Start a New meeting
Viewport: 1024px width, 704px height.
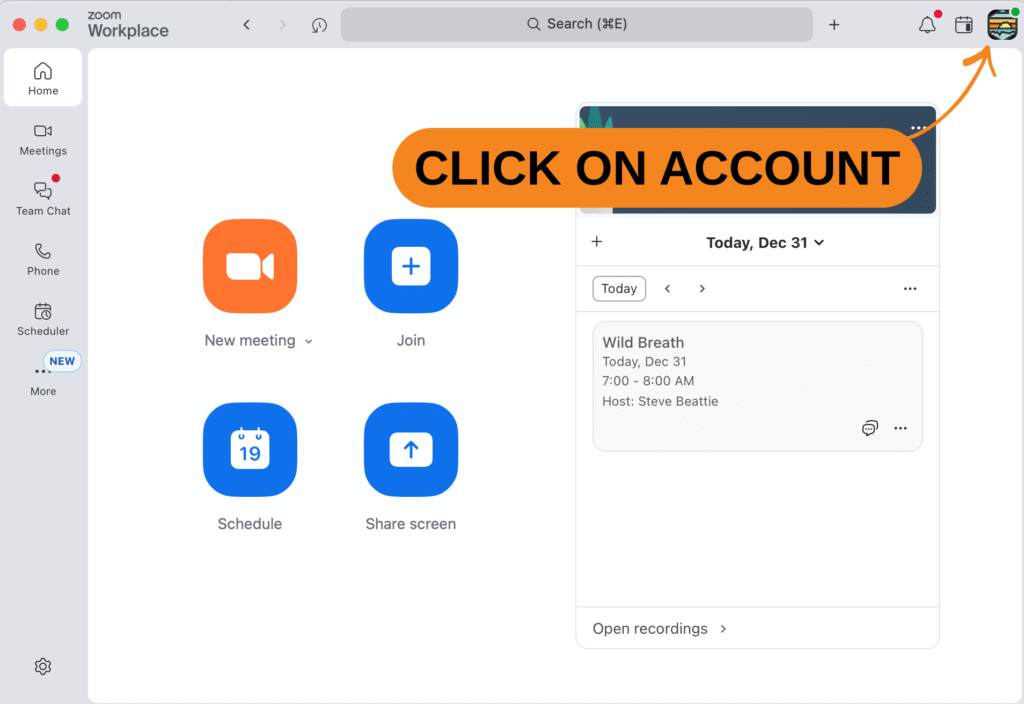click(x=250, y=266)
